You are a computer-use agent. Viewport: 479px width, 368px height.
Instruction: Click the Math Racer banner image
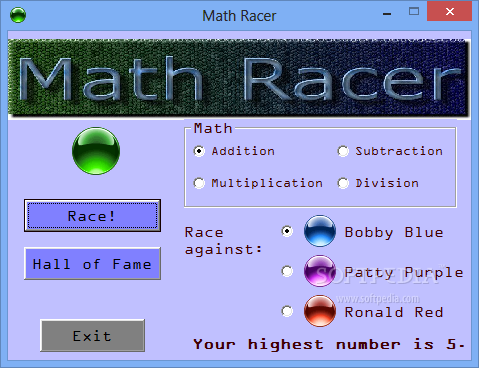tap(239, 79)
